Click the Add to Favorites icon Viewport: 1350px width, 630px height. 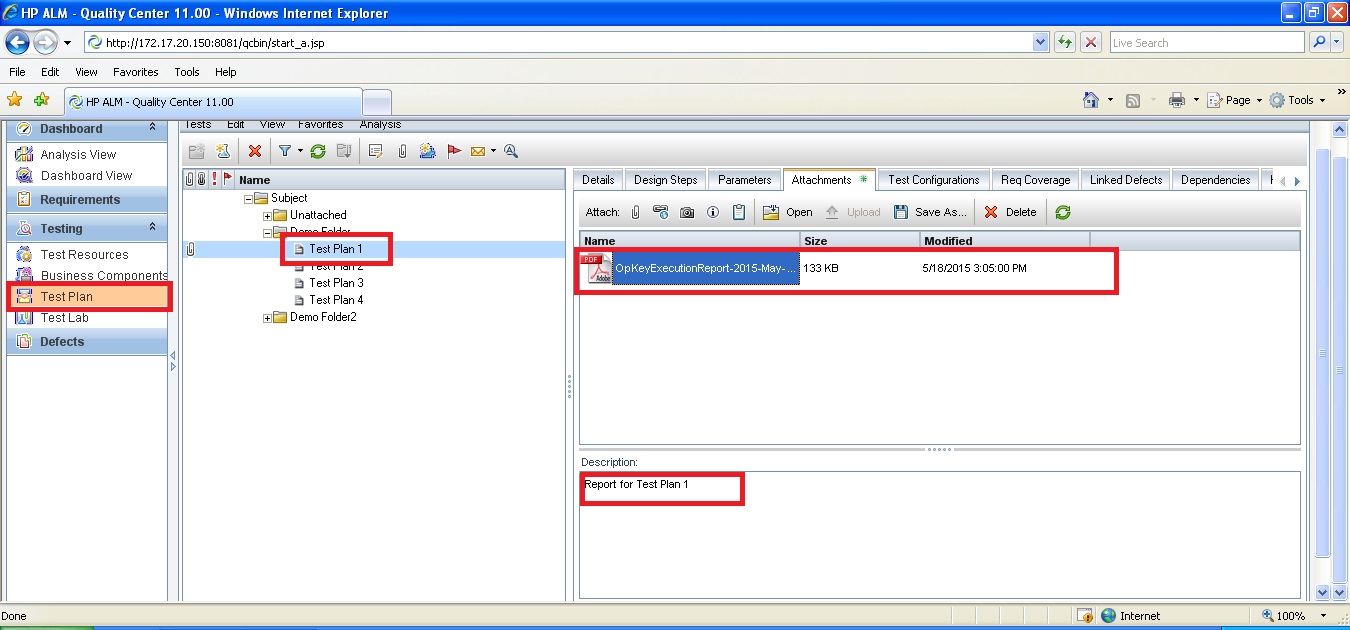click(41, 100)
